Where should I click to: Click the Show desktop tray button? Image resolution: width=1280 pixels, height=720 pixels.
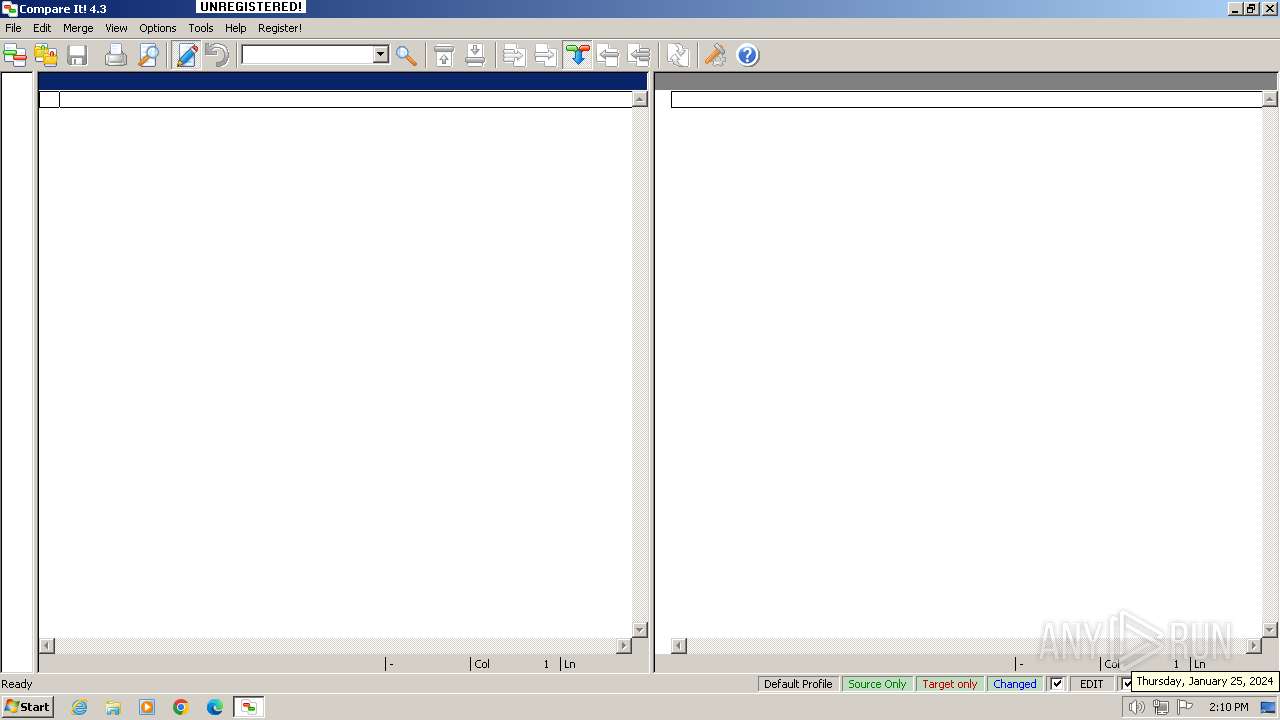coord(1268,707)
